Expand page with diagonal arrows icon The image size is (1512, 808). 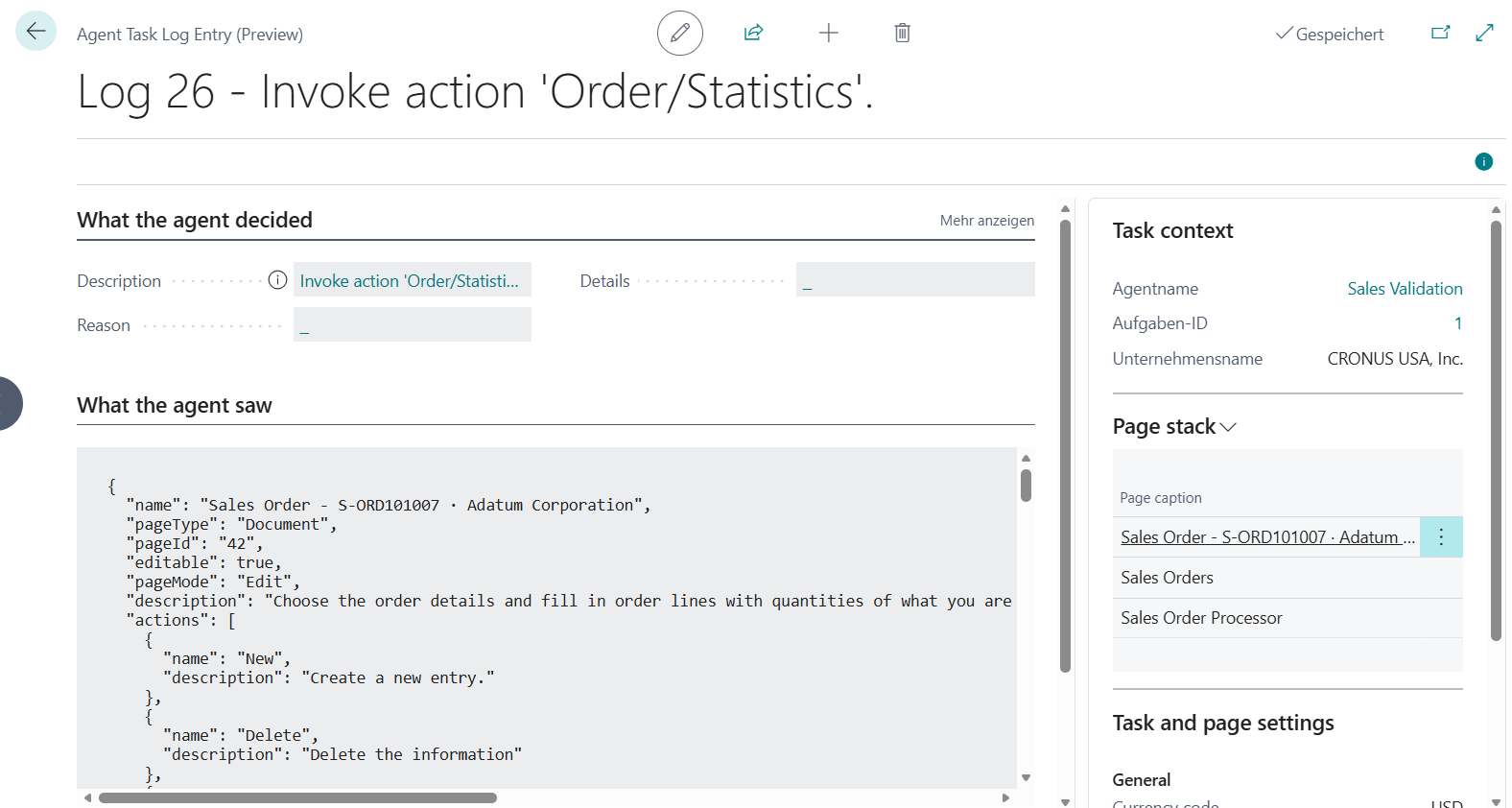pos(1485,34)
